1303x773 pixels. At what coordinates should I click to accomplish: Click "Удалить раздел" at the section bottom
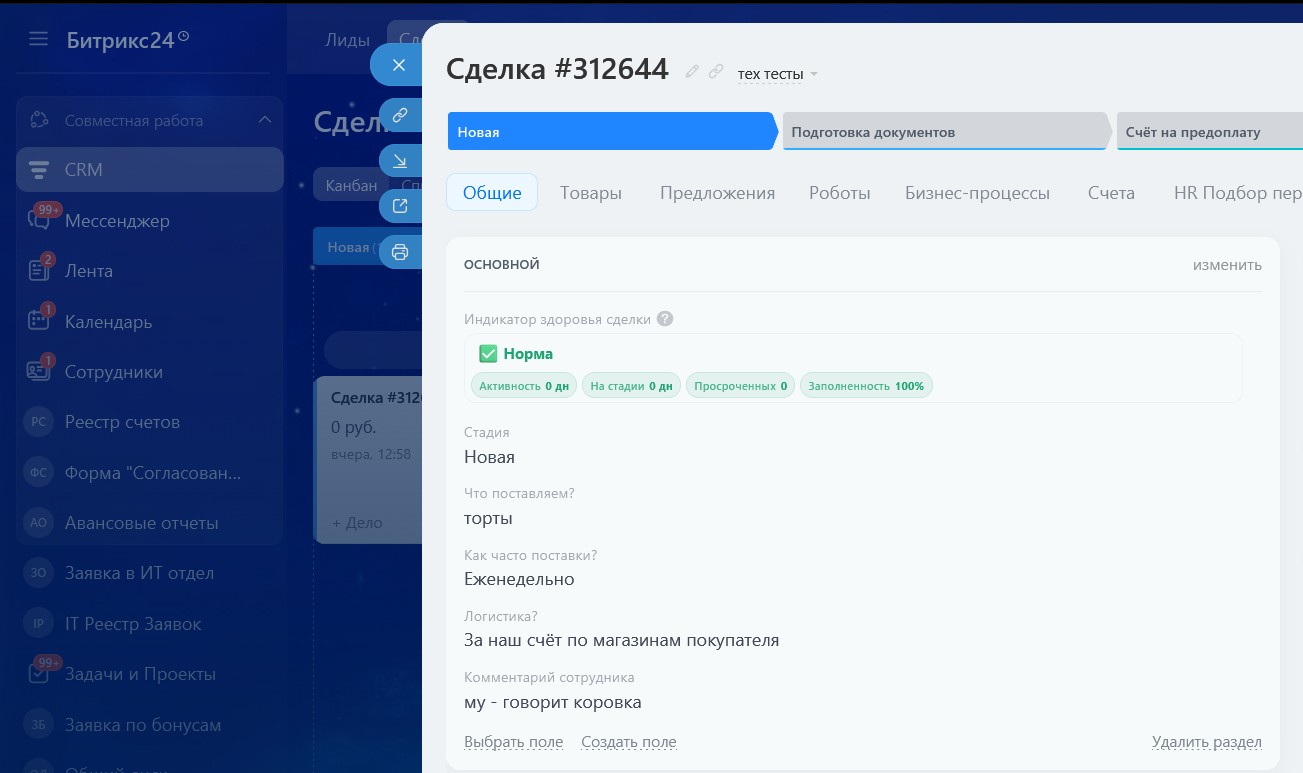point(1206,742)
